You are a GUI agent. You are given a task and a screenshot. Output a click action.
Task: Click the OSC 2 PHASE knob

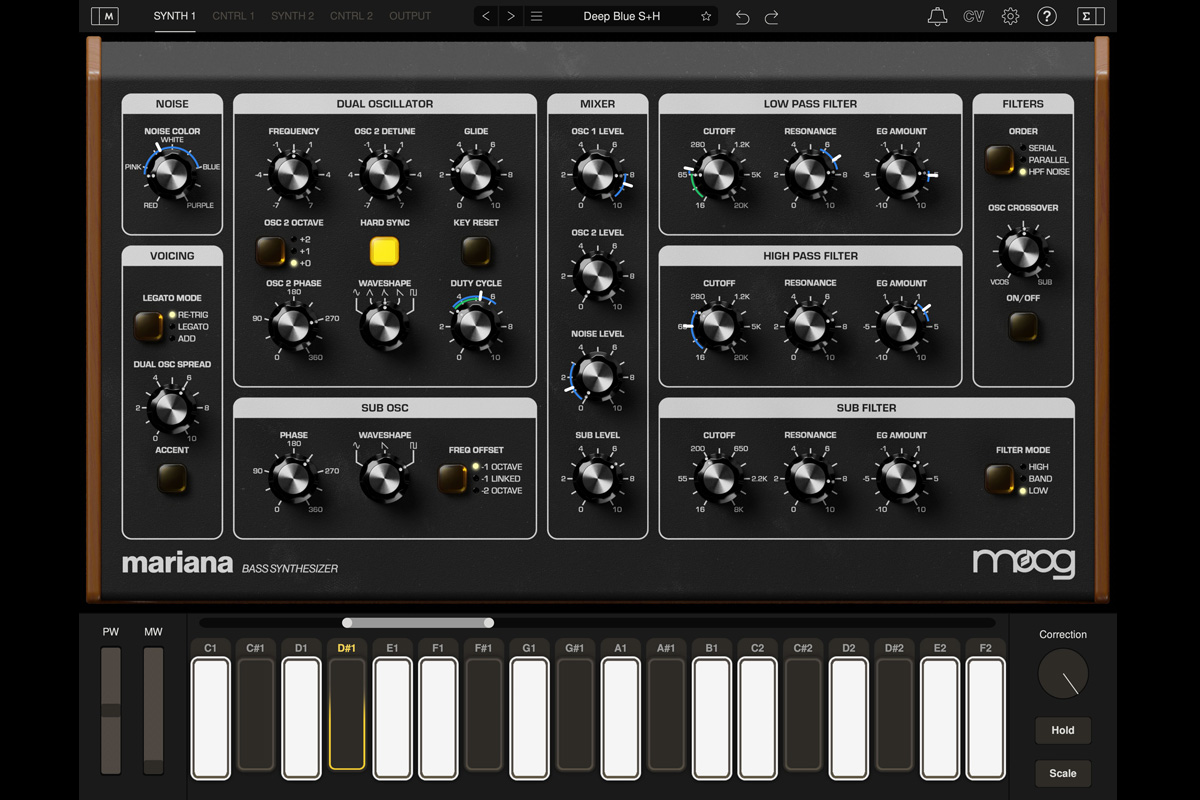pos(294,326)
